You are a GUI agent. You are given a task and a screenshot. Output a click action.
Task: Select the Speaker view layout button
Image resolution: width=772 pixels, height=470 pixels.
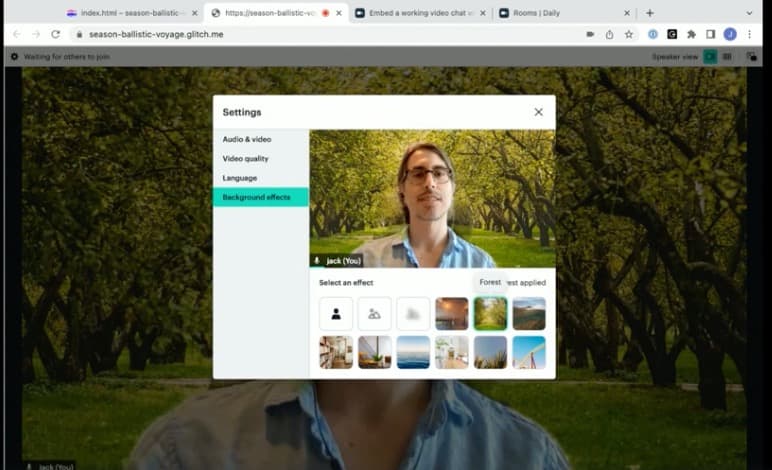pos(710,57)
